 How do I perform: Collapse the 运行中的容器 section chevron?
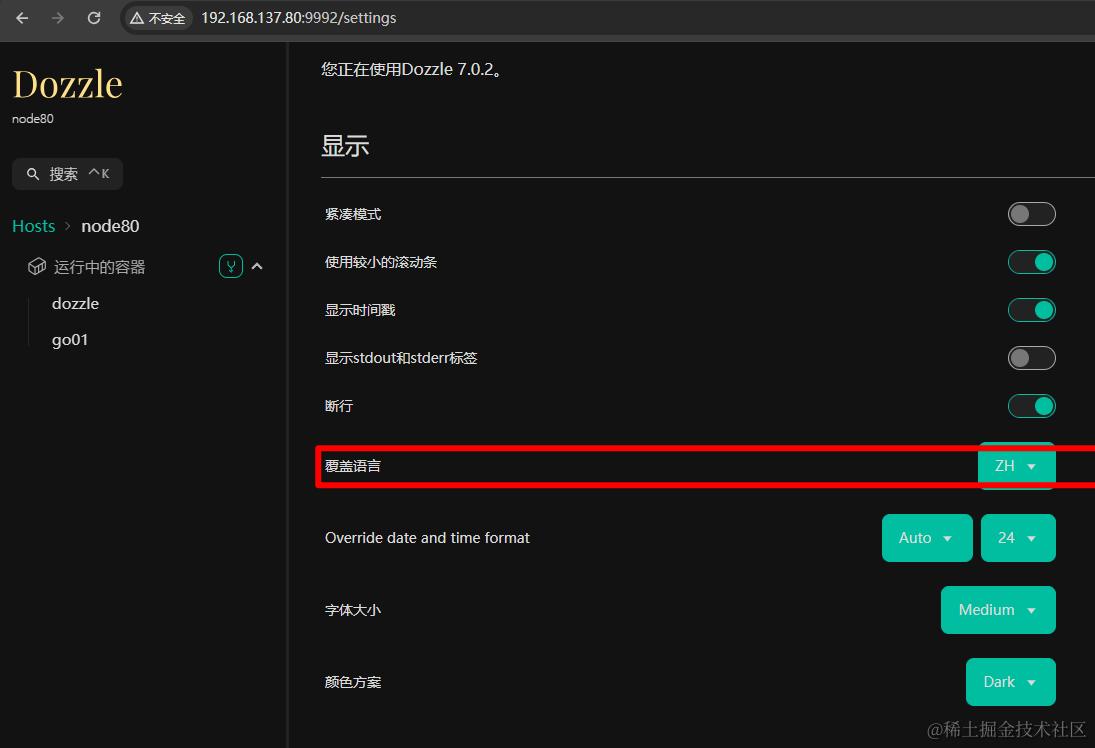coord(257,266)
